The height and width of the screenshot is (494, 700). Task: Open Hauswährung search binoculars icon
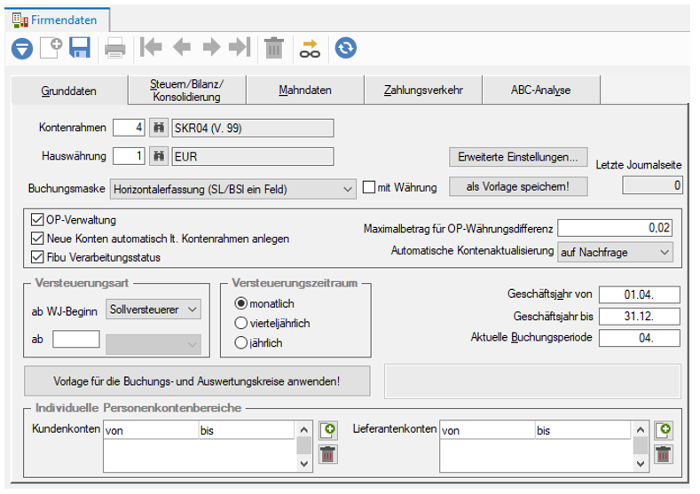(x=158, y=157)
